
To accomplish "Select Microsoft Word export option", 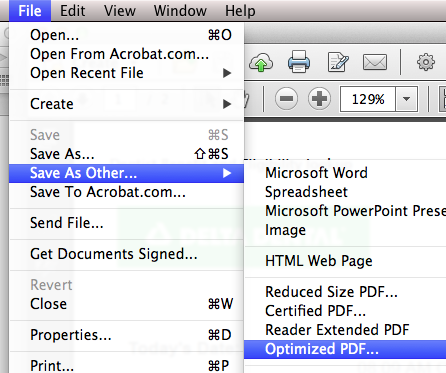I will coord(345,173).
